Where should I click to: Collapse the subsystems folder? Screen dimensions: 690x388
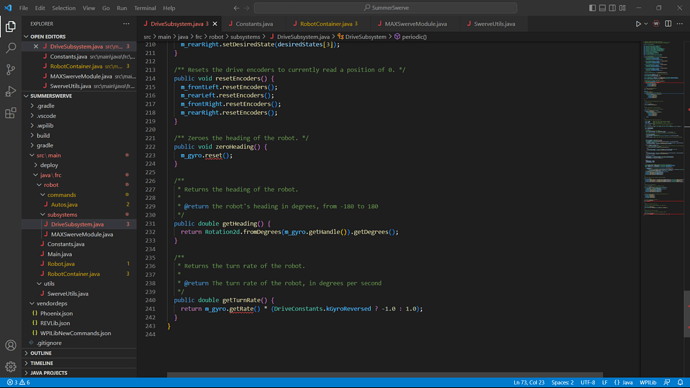[x=62, y=215]
